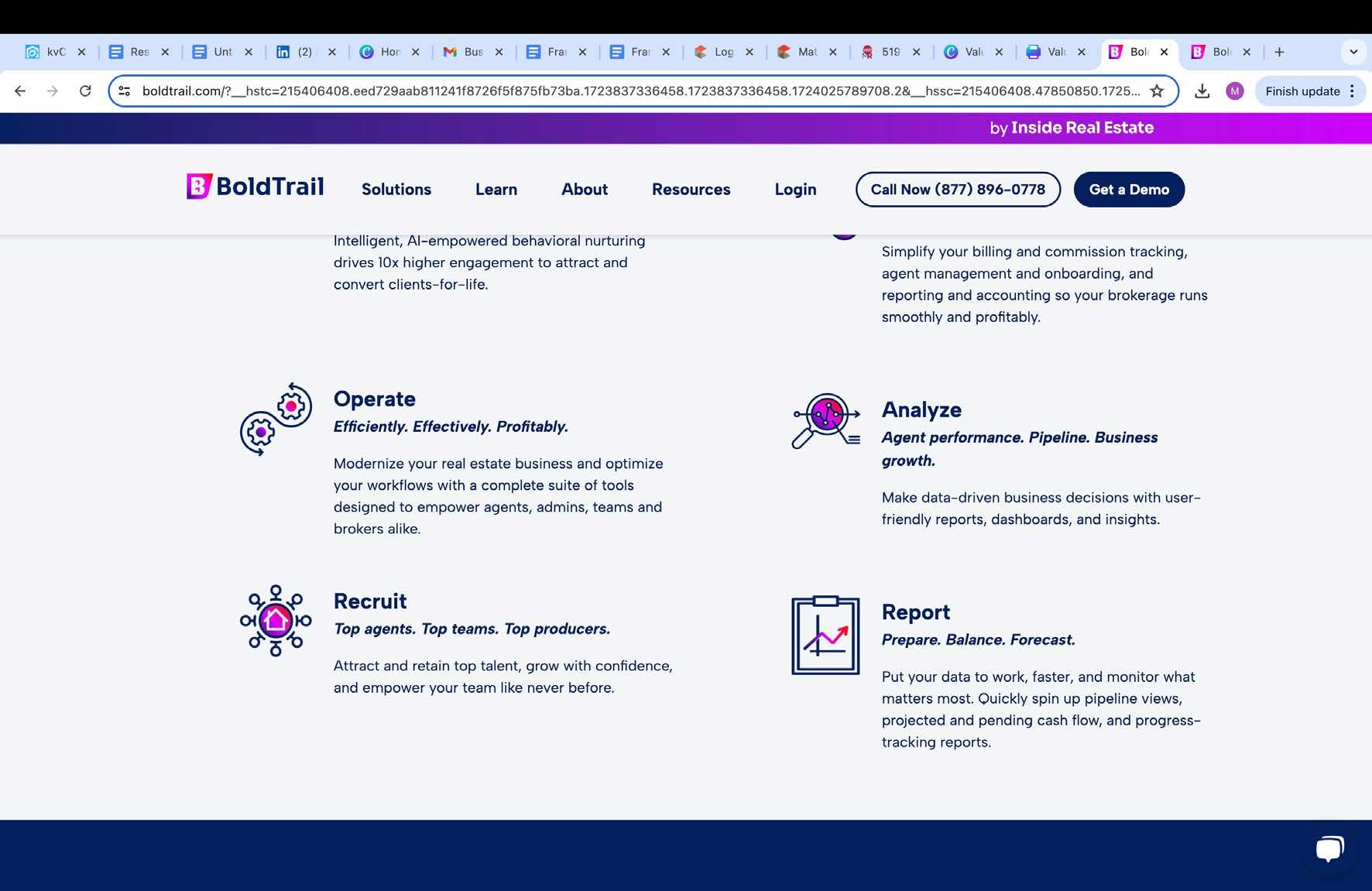The height and width of the screenshot is (891, 1372).
Task: Click the Operate heading
Action: [x=375, y=399]
